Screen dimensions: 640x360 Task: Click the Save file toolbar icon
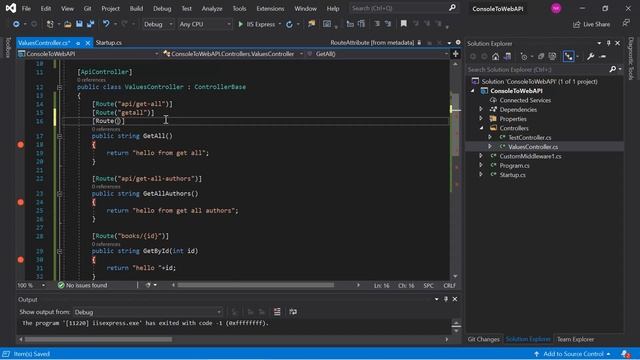tap(79, 24)
